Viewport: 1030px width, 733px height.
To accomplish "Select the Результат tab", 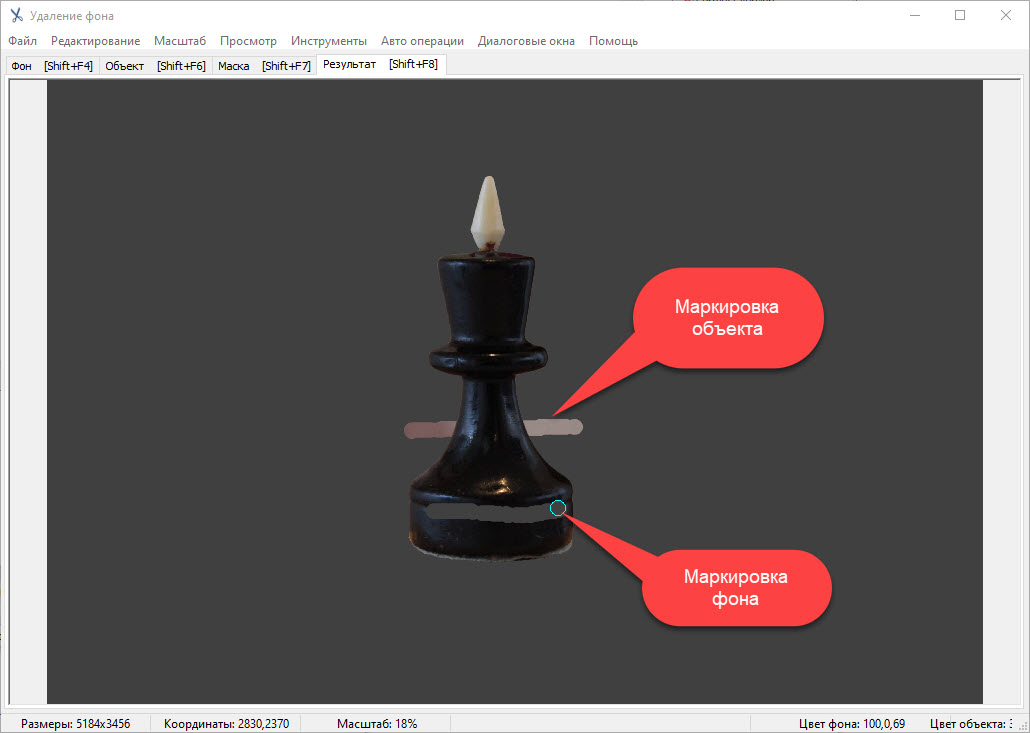I will [381, 64].
